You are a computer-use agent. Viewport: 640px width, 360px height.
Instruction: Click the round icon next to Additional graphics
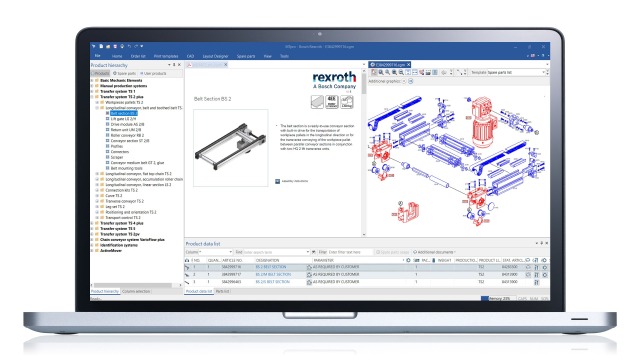tap(411, 81)
